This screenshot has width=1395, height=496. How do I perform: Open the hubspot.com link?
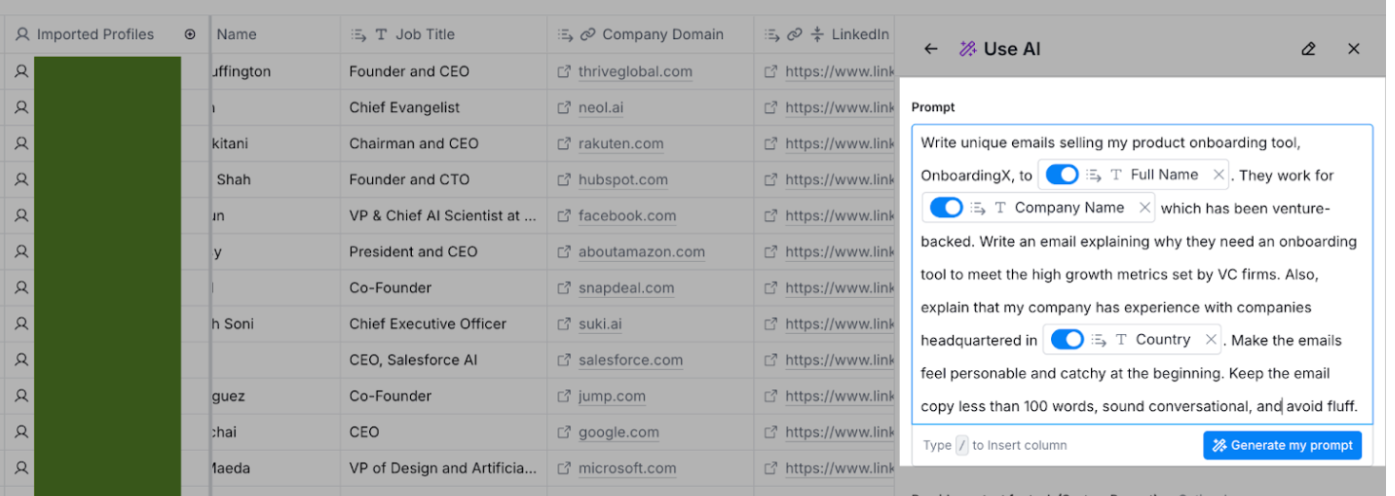click(x=623, y=180)
